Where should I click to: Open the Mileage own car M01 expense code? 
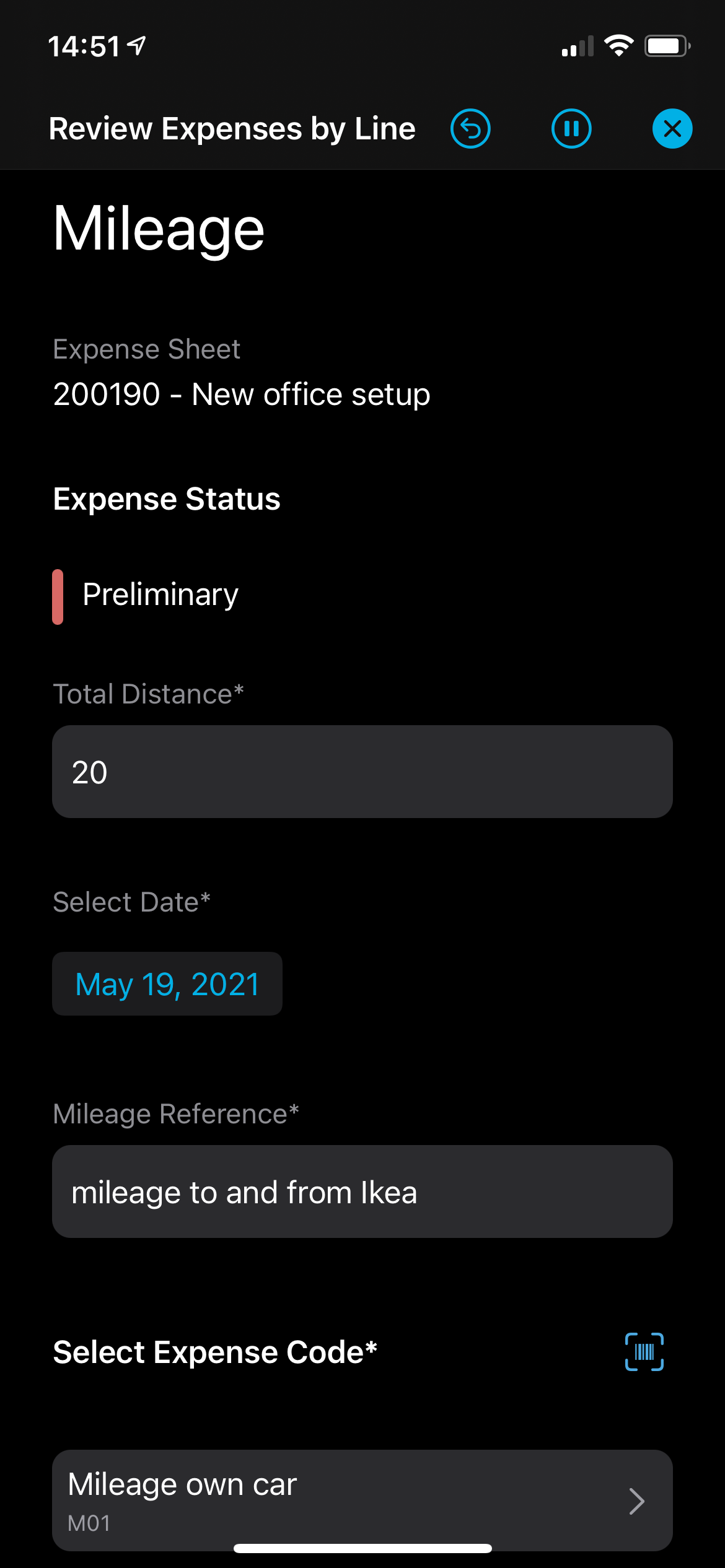click(310, 1500)
